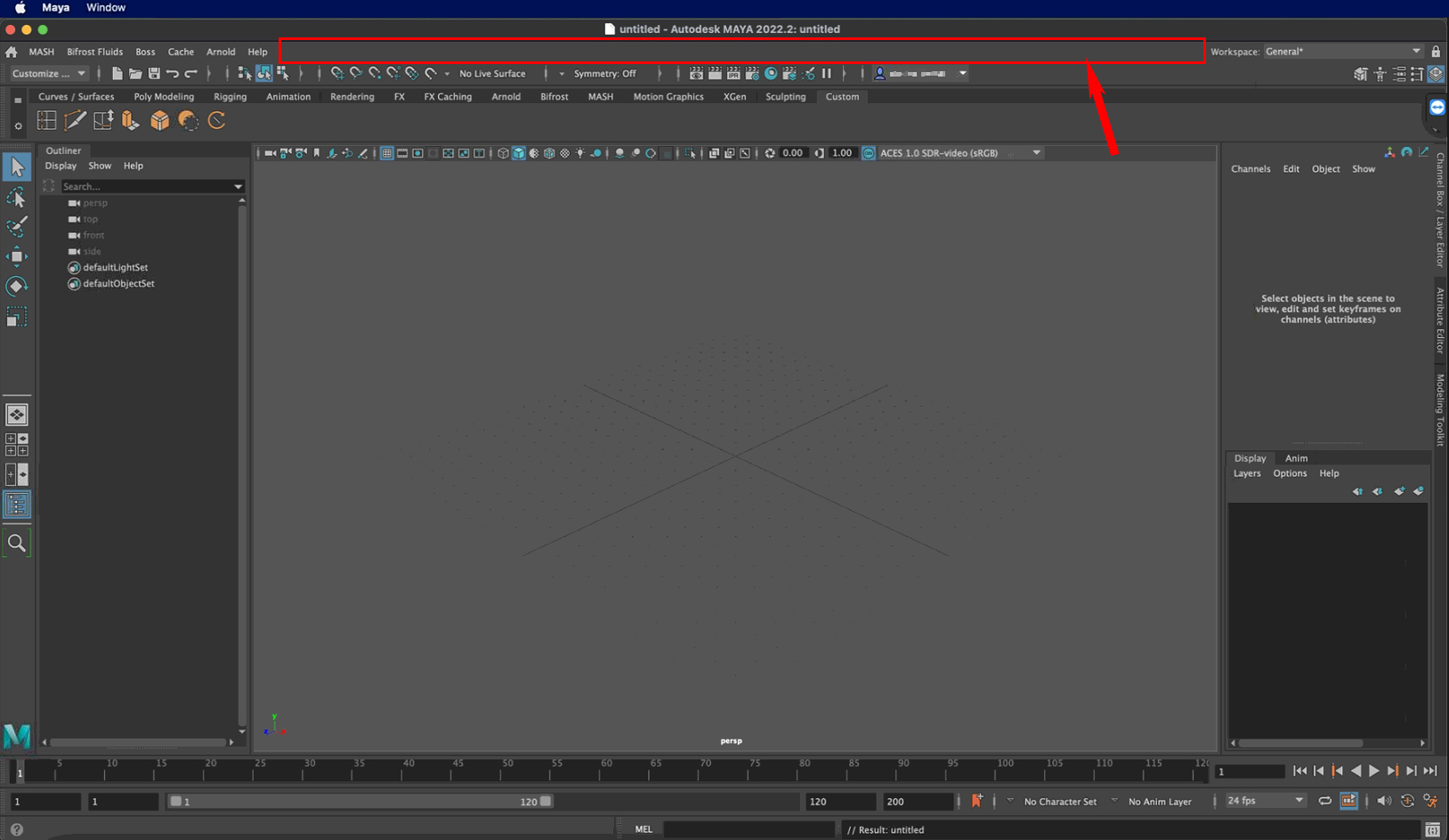Screen dimensions: 1449x840
Task: Open the Workspace dropdown set to General*
Action: [1340, 51]
